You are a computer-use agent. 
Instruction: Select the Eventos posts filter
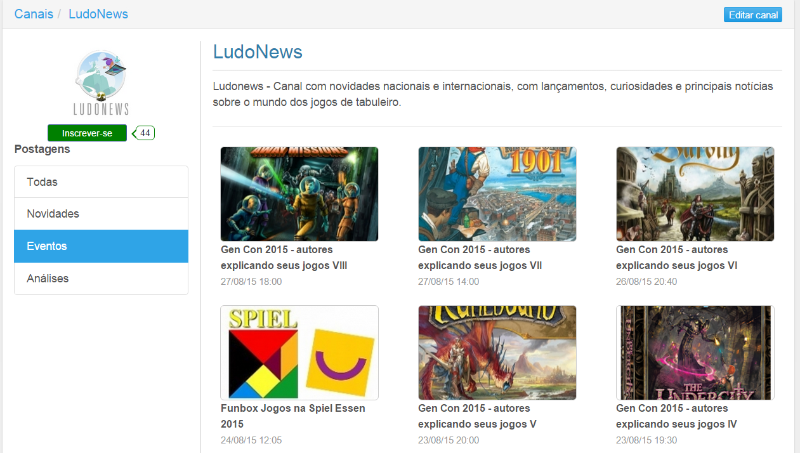(x=101, y=246)
